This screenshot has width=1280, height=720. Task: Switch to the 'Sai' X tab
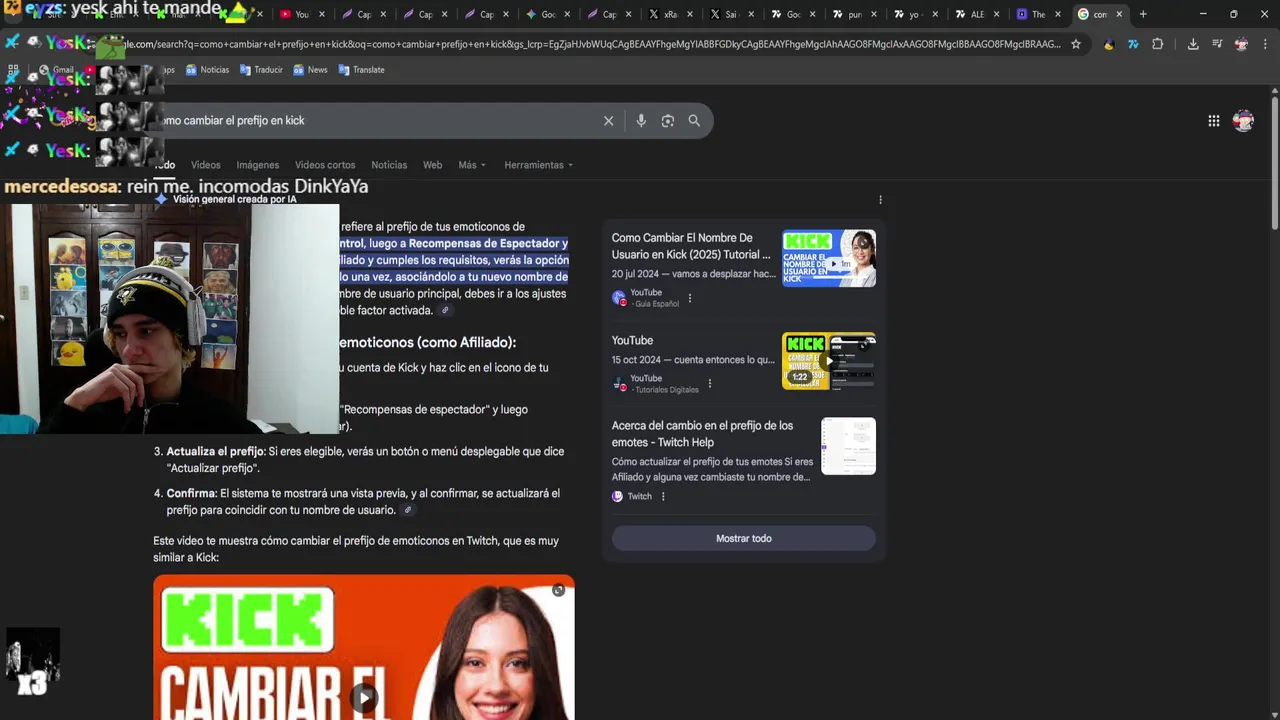(x=730, y=14)
